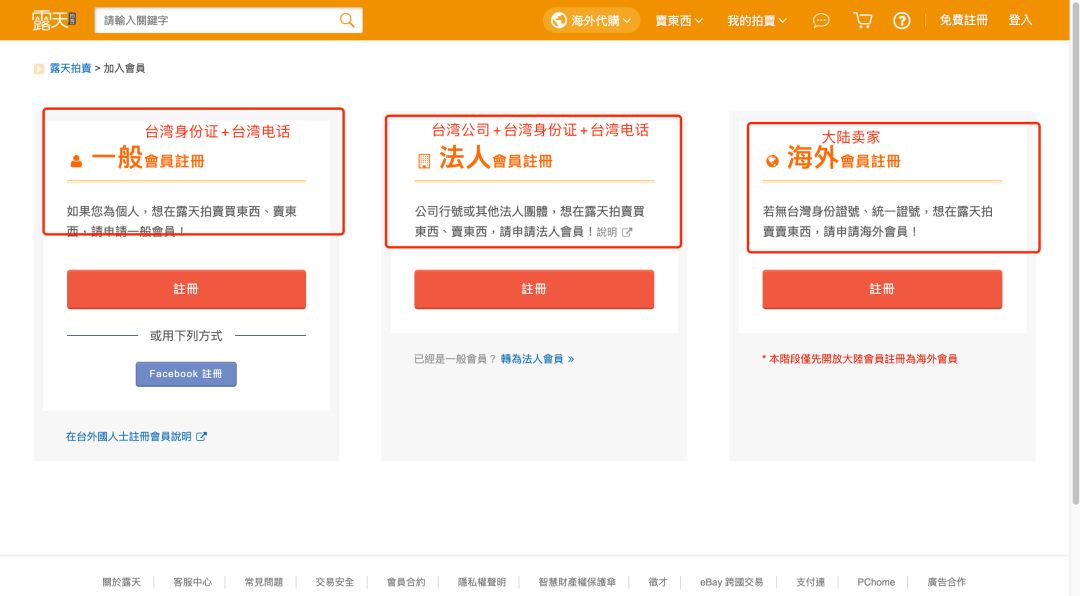Click the magnifying glass search icon
Image resolution: width=1080 pixels, height=596 pixels.
347,20
